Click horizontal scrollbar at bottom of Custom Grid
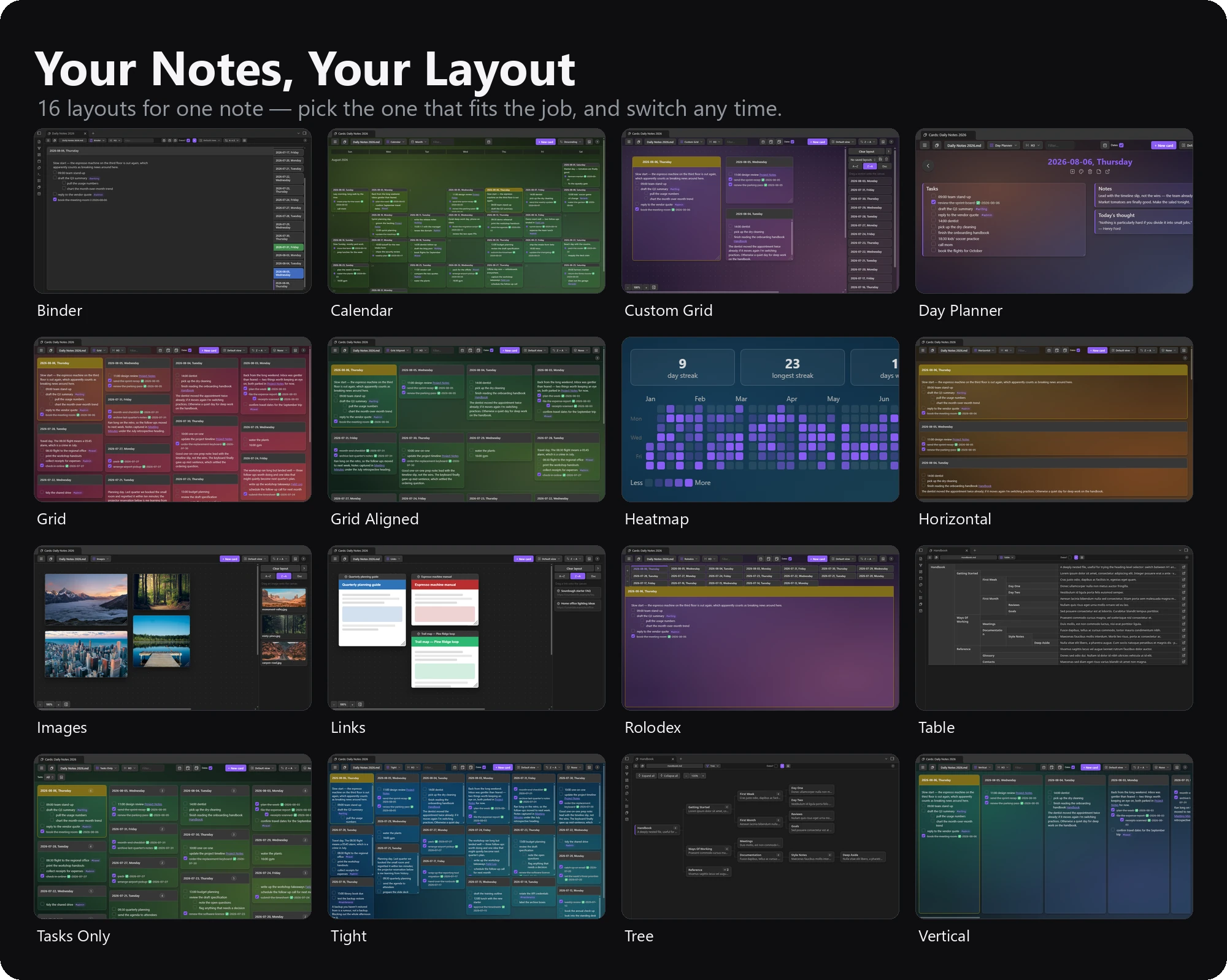This screenshot has height=980, width=1227. coord(702,292)
